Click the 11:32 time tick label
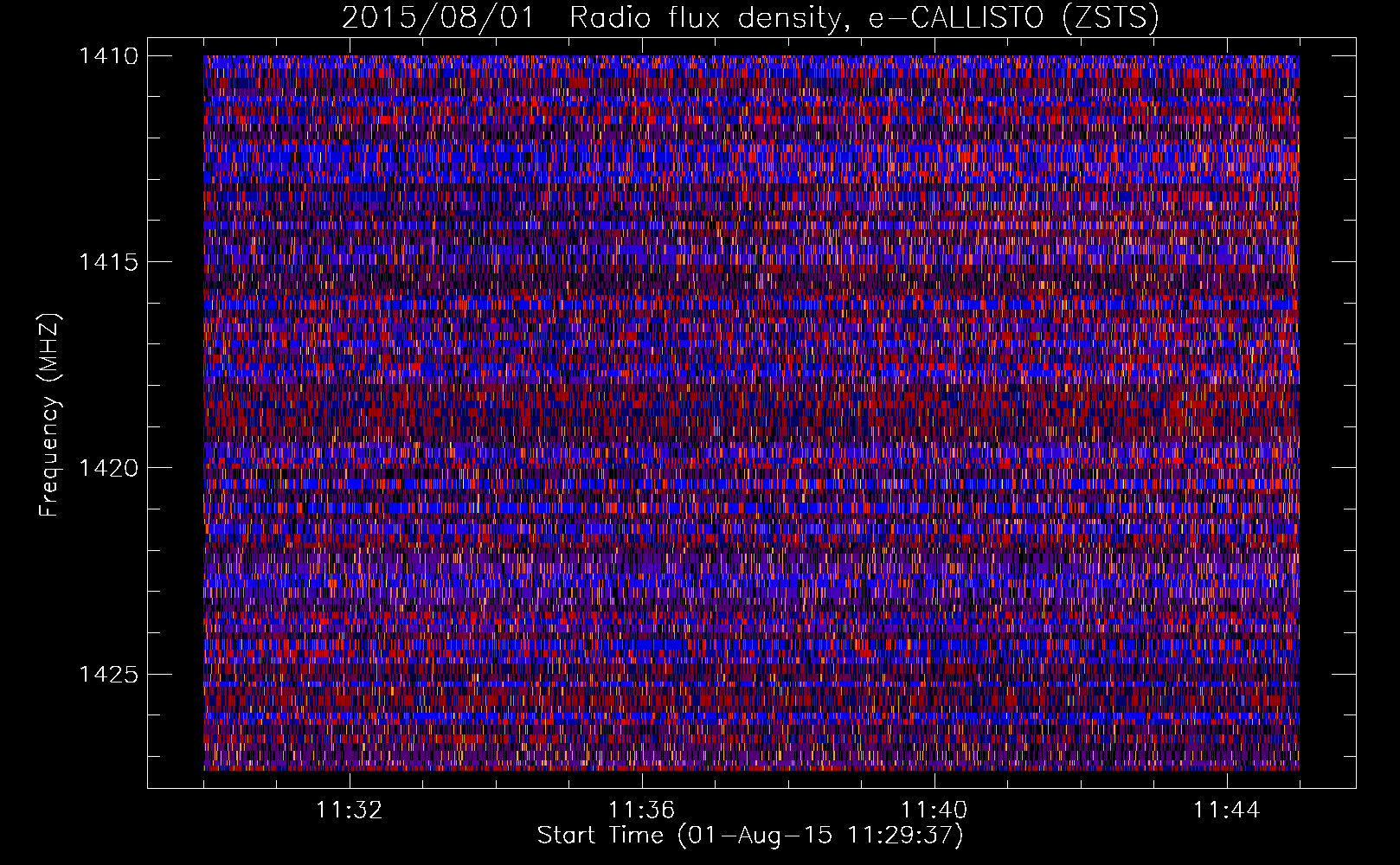This screenshot has width=1400, height=865. [350, 811]
